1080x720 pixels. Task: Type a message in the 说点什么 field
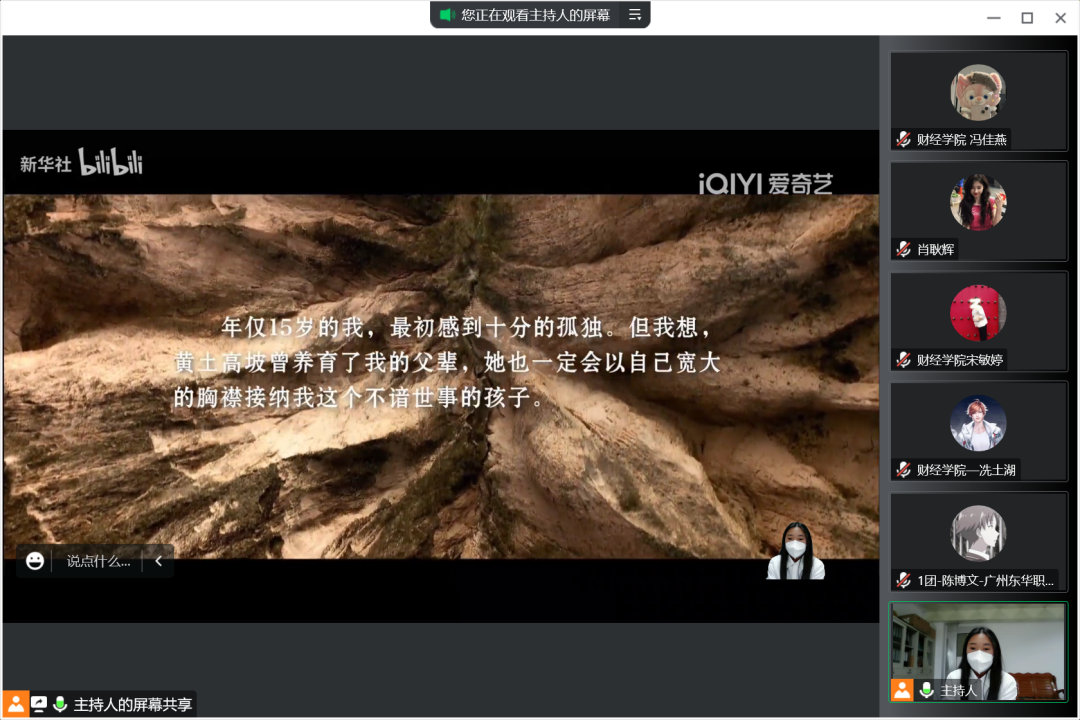tap(98, 561)
